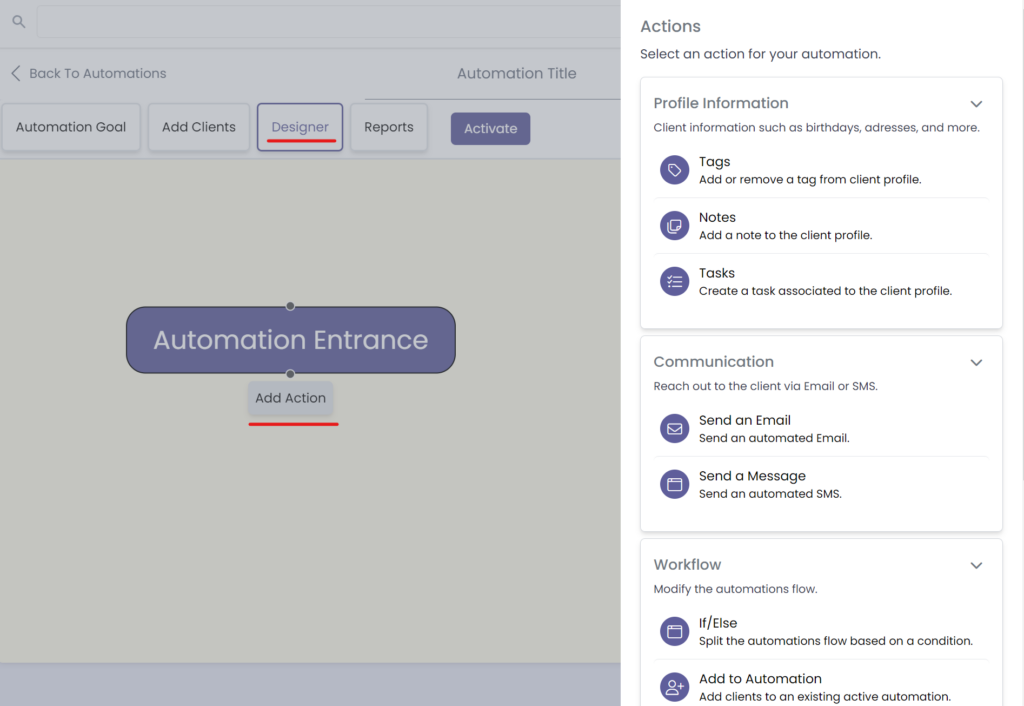The image size is (1024, 706).
Task: Collapse the Communication section
Action: pyautogui.click(x=977, y=363)
